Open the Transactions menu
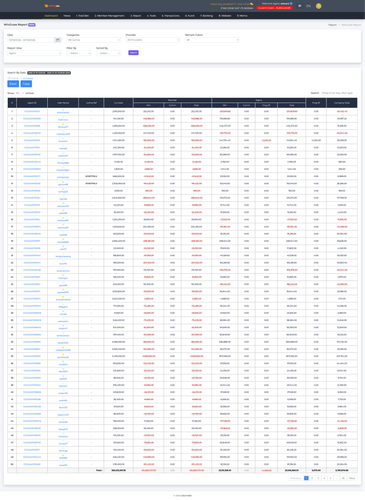The height and width of the screenshot is (500, 365). click(x=170, y=16)
